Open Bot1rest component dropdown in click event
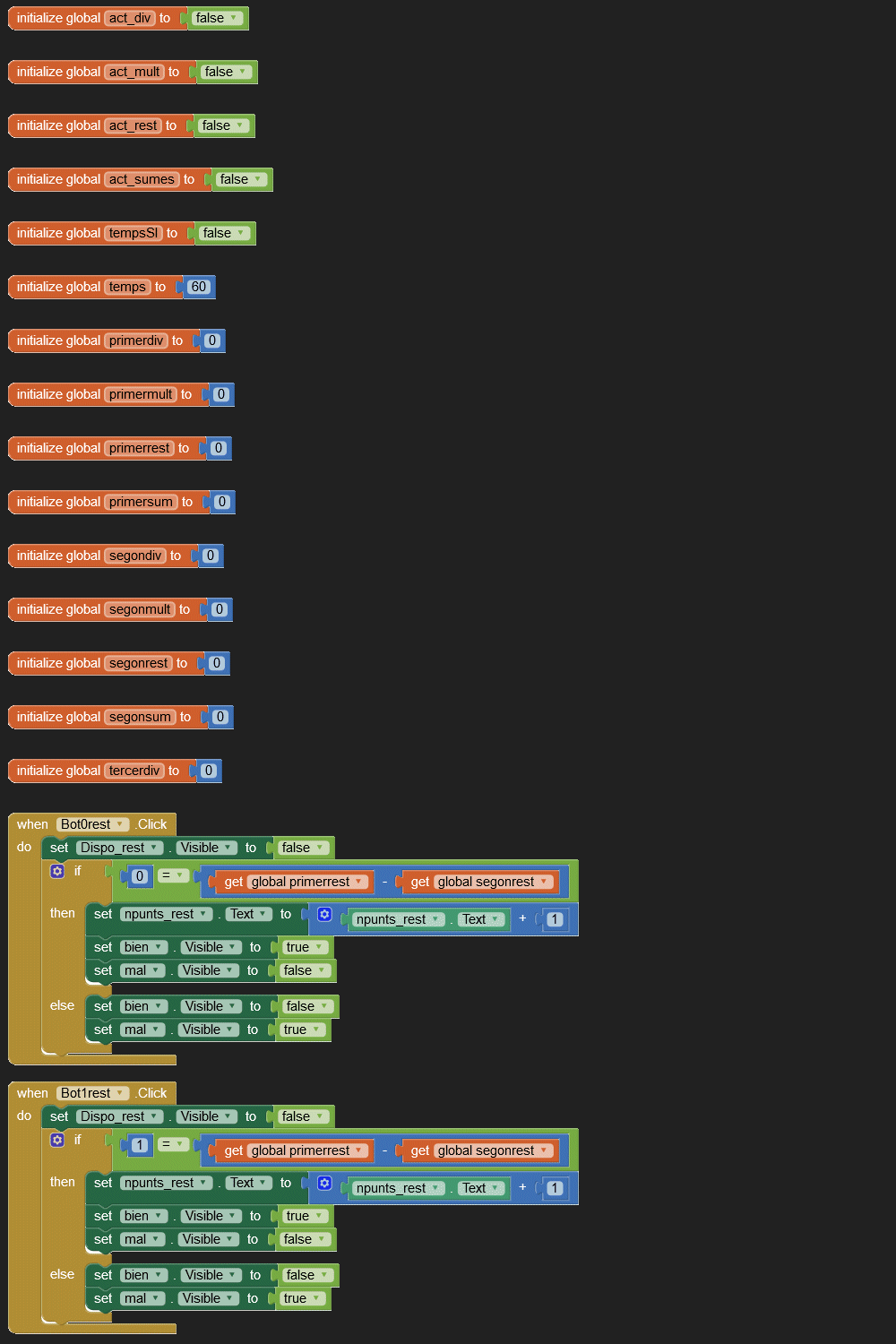Image resolution: width=896 pixels, height=1344 pixels. point(120,1094)
